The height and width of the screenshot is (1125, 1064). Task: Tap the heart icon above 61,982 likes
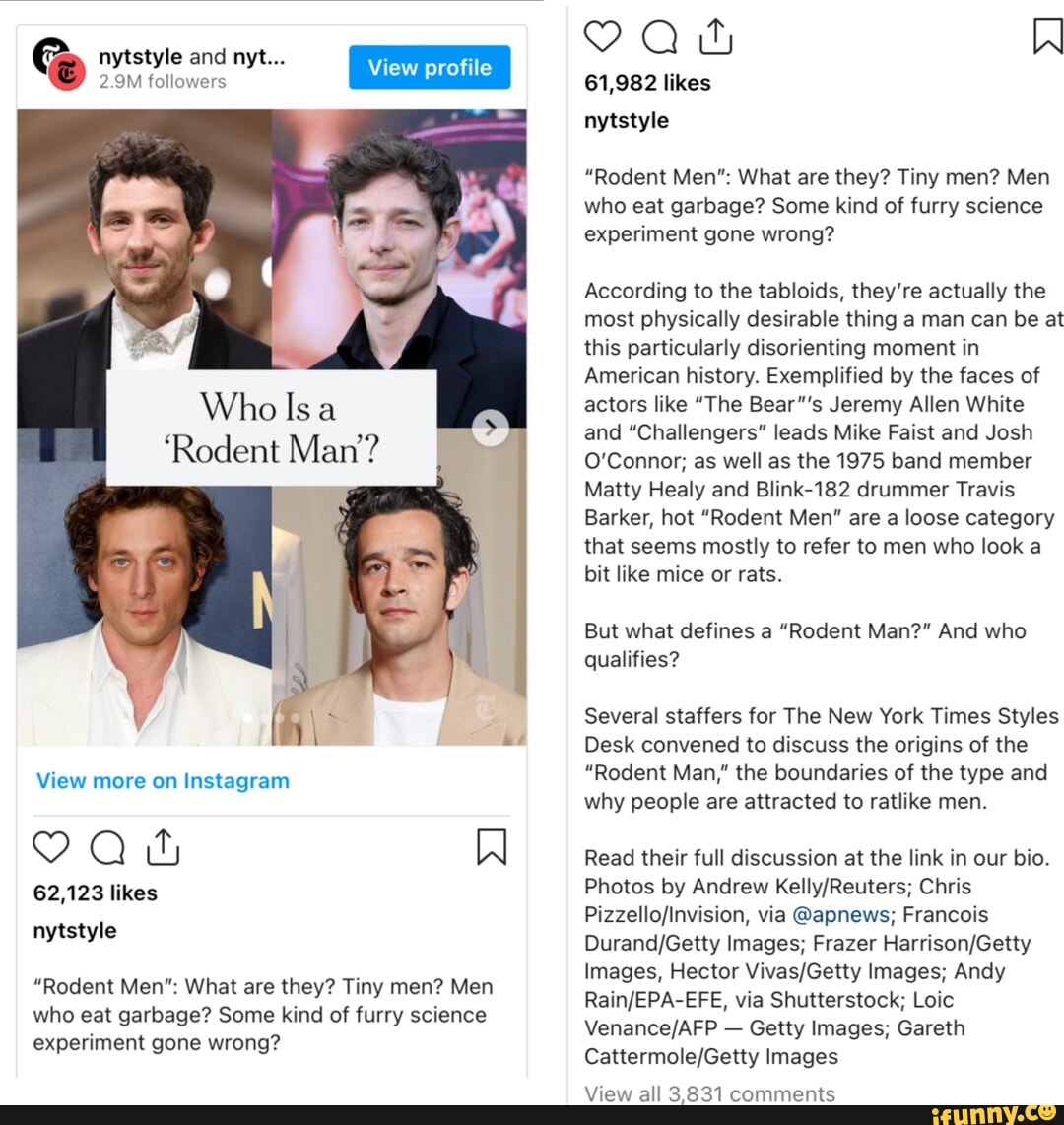[x=602, y=36]
